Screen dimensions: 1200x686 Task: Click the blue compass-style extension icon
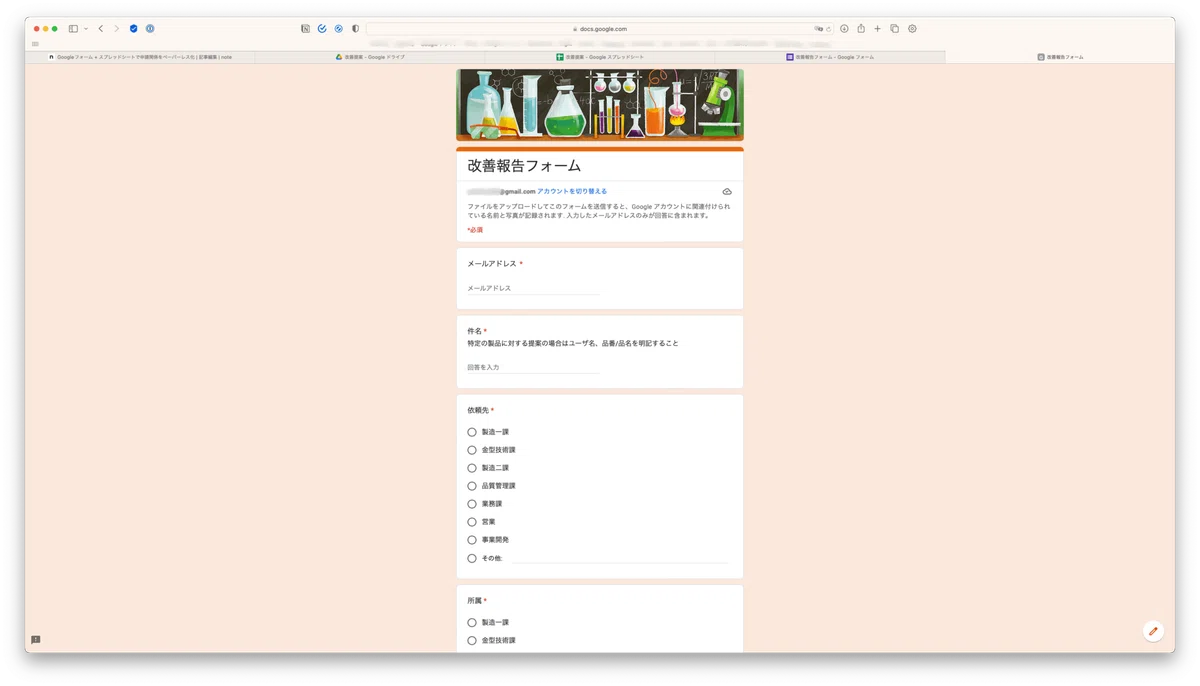(339, 29)
